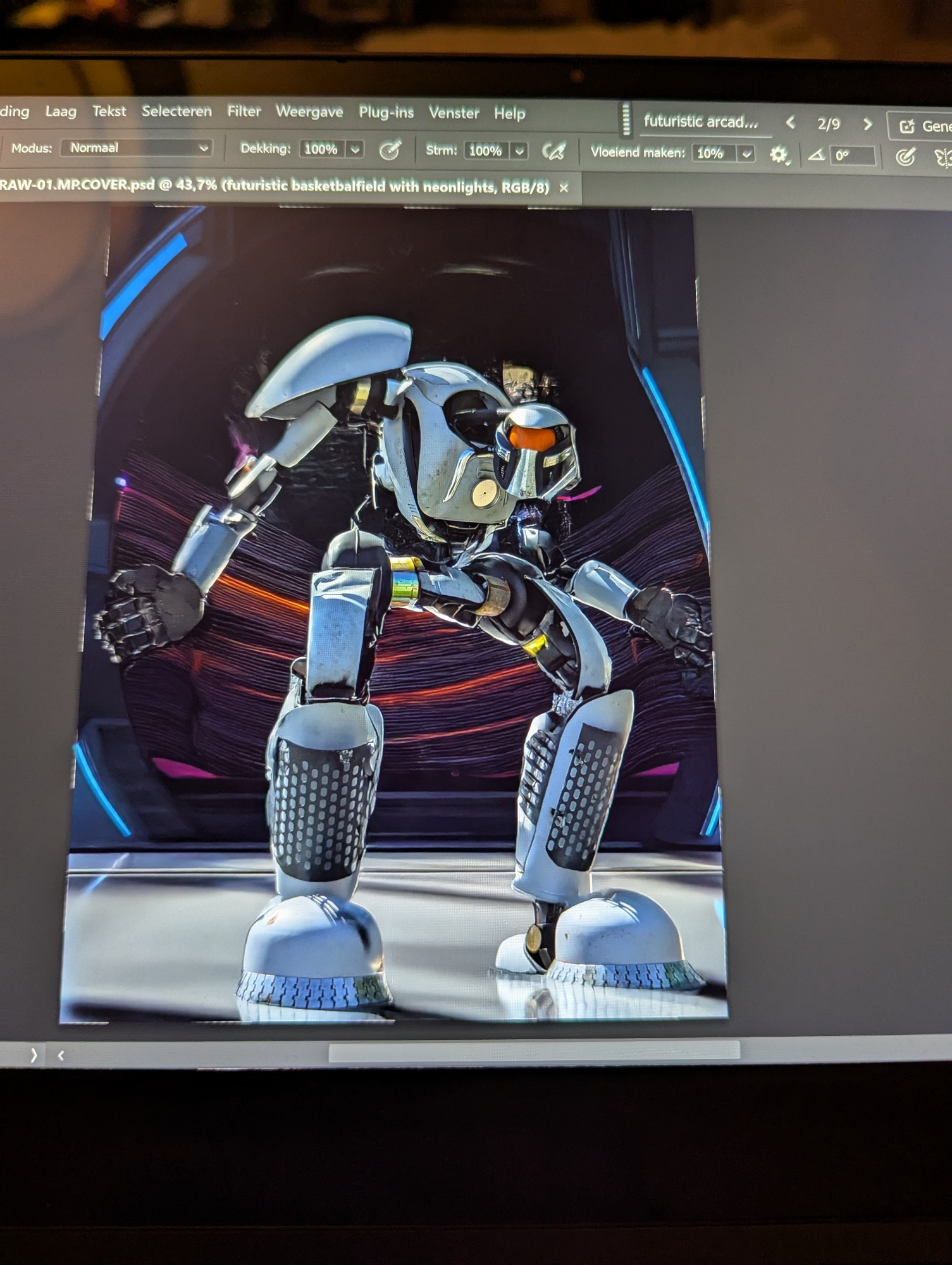The image size is (952, 1265).
Task: Click the status bar right chevron
Action: coord(34,1054)
